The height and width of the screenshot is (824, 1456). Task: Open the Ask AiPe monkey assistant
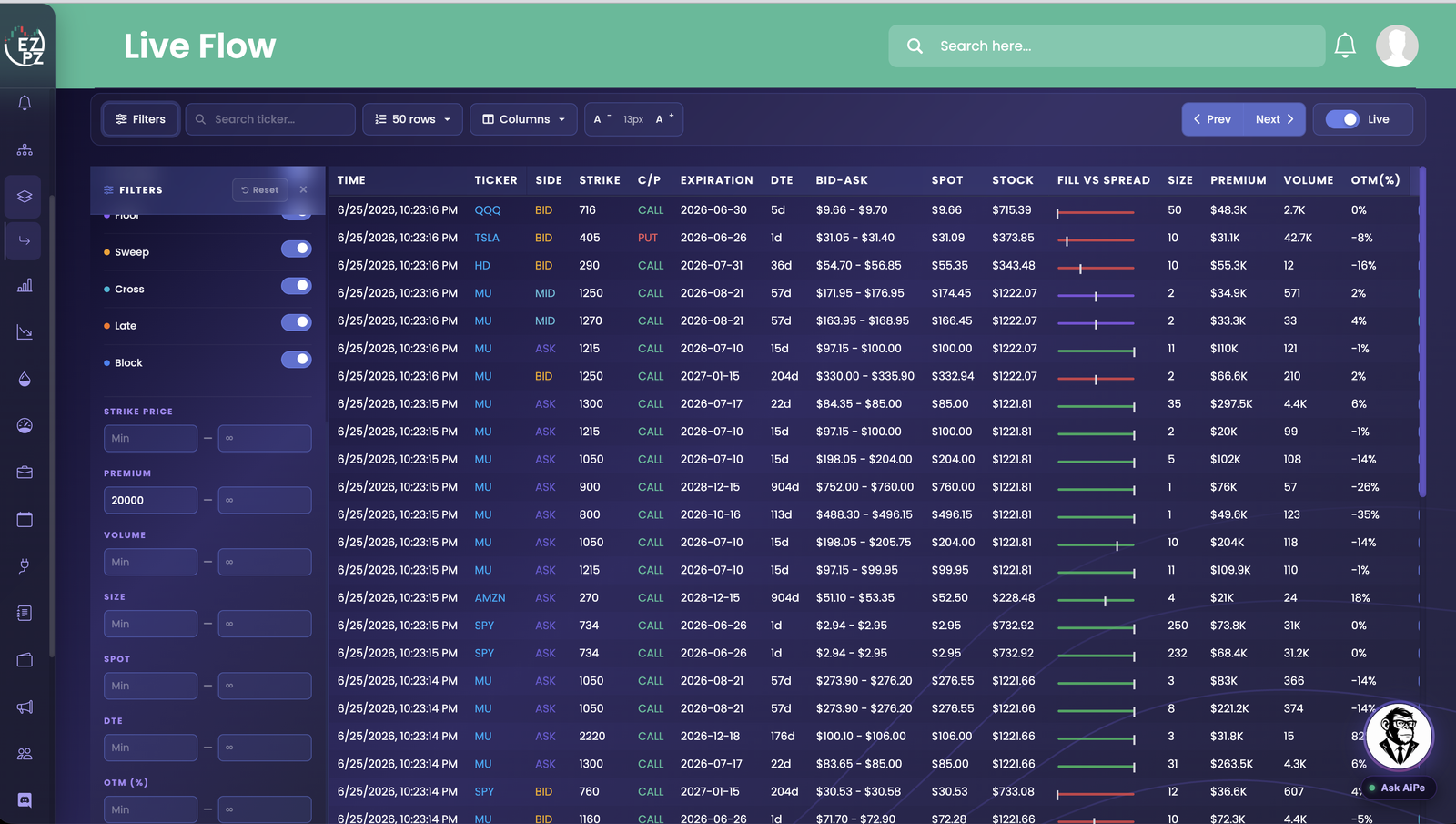click(x=1399, y=736)
